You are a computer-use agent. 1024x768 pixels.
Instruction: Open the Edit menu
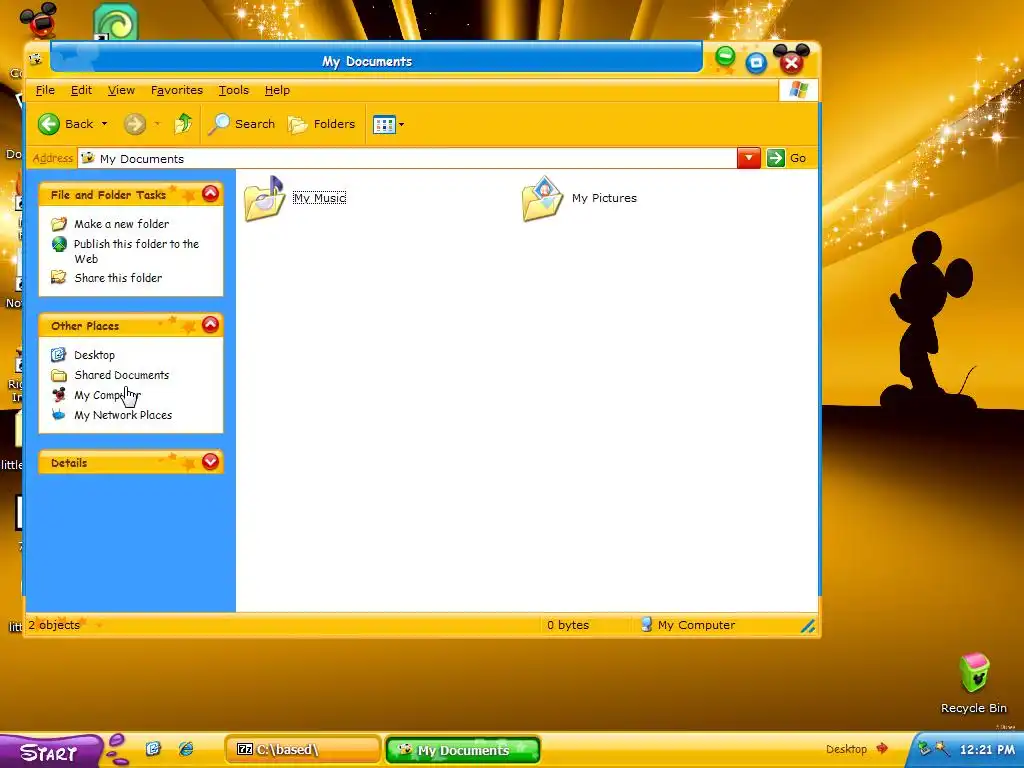coord(81,90)
